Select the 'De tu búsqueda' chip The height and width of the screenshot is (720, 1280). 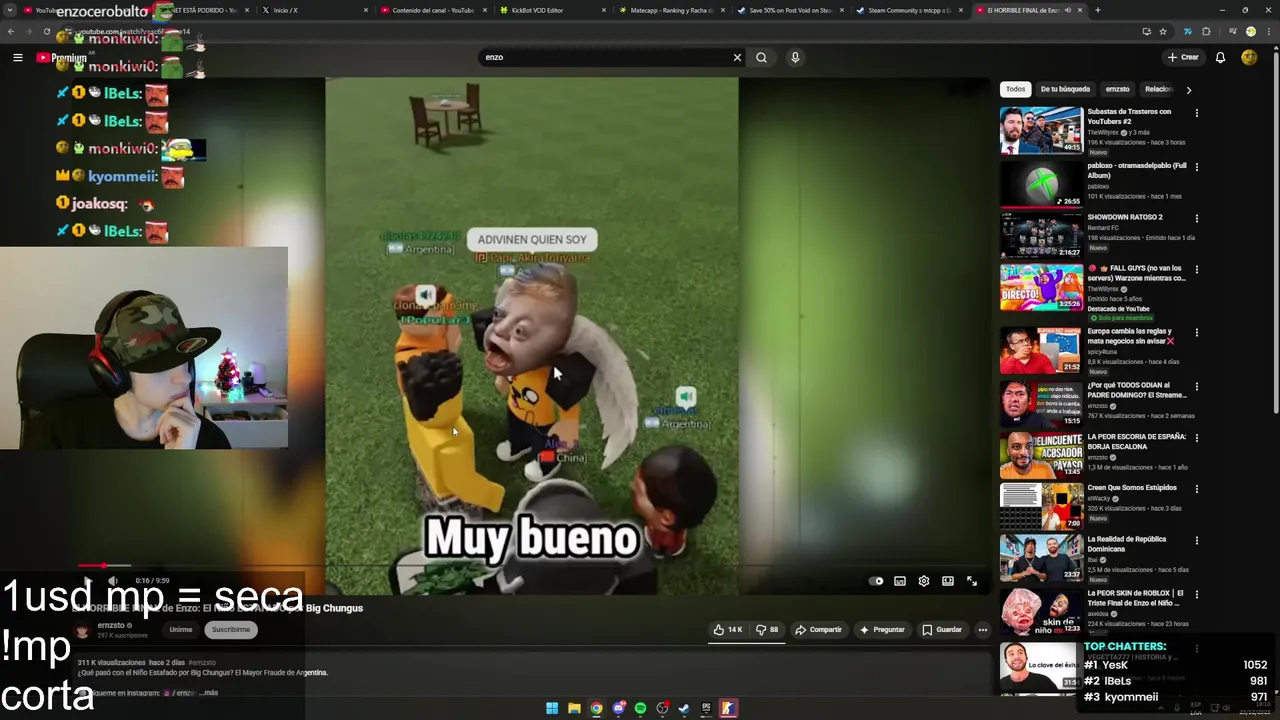(1065, 89)
